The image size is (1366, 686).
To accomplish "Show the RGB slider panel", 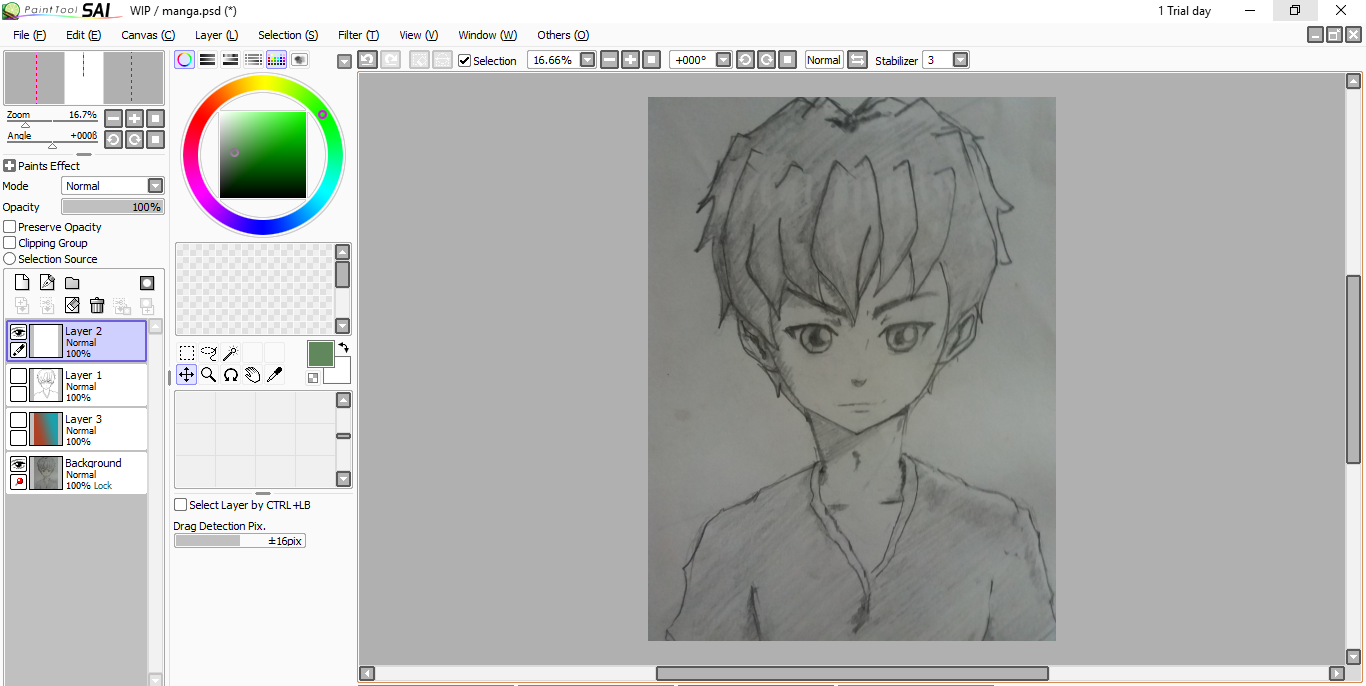I will pyautogui.click(x=207, y=60).
